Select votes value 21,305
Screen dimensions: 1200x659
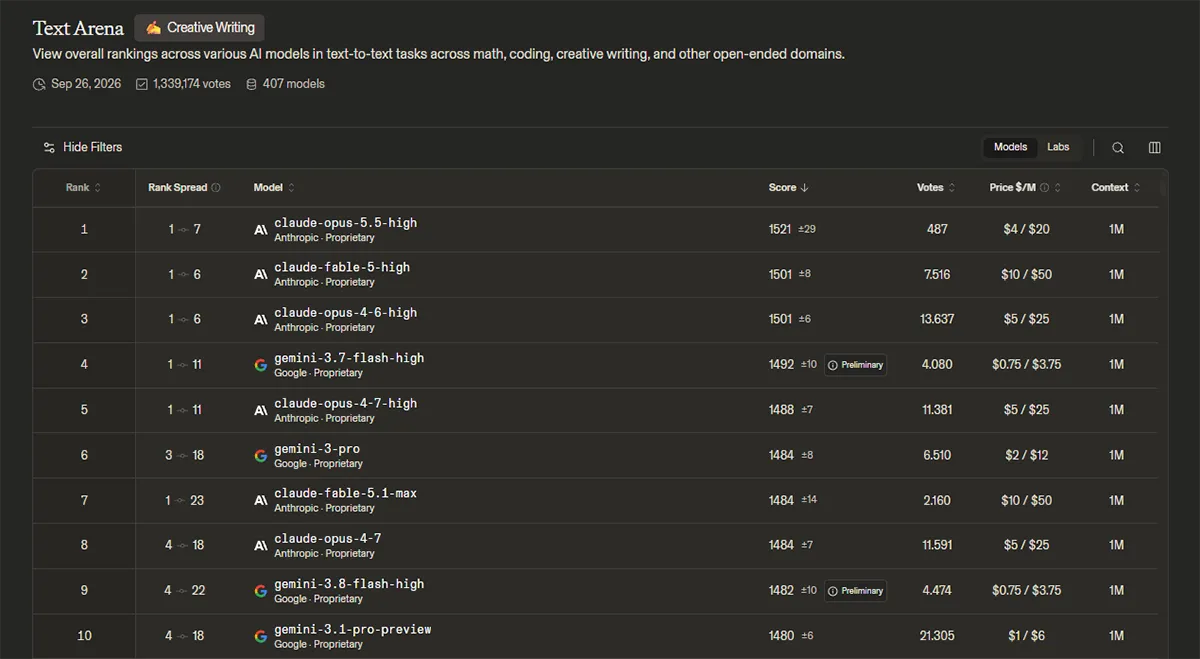pyautogui.click(x=937, y=636)
